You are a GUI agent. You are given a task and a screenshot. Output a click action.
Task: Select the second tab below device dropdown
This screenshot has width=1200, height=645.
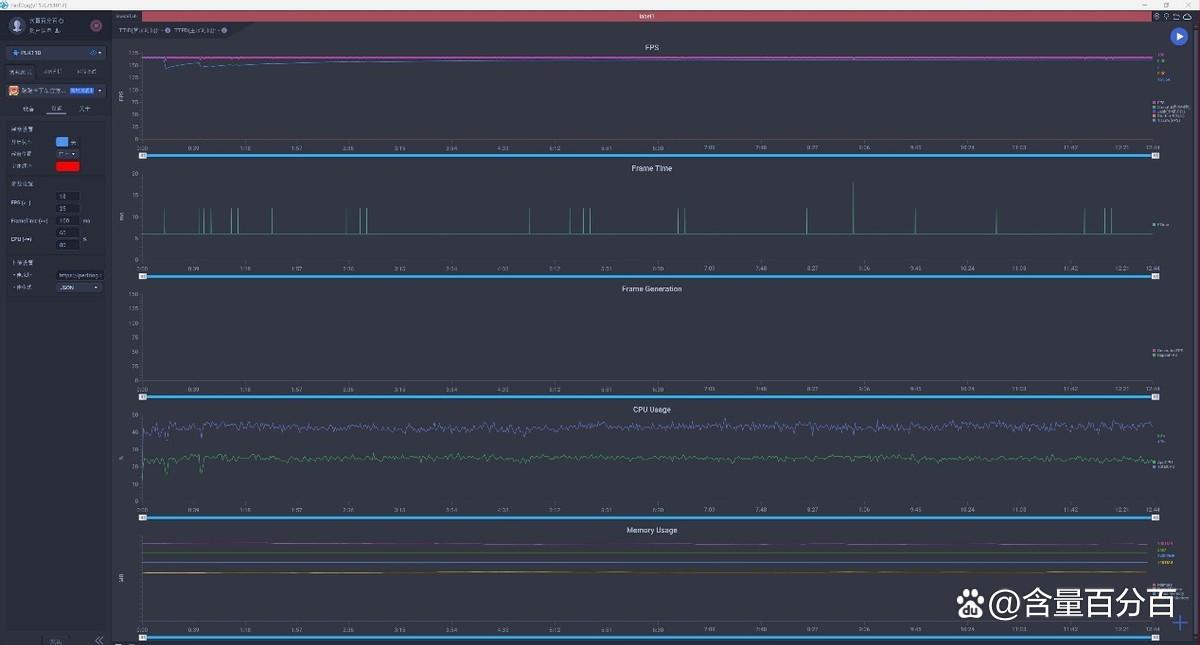coord(53,72)
